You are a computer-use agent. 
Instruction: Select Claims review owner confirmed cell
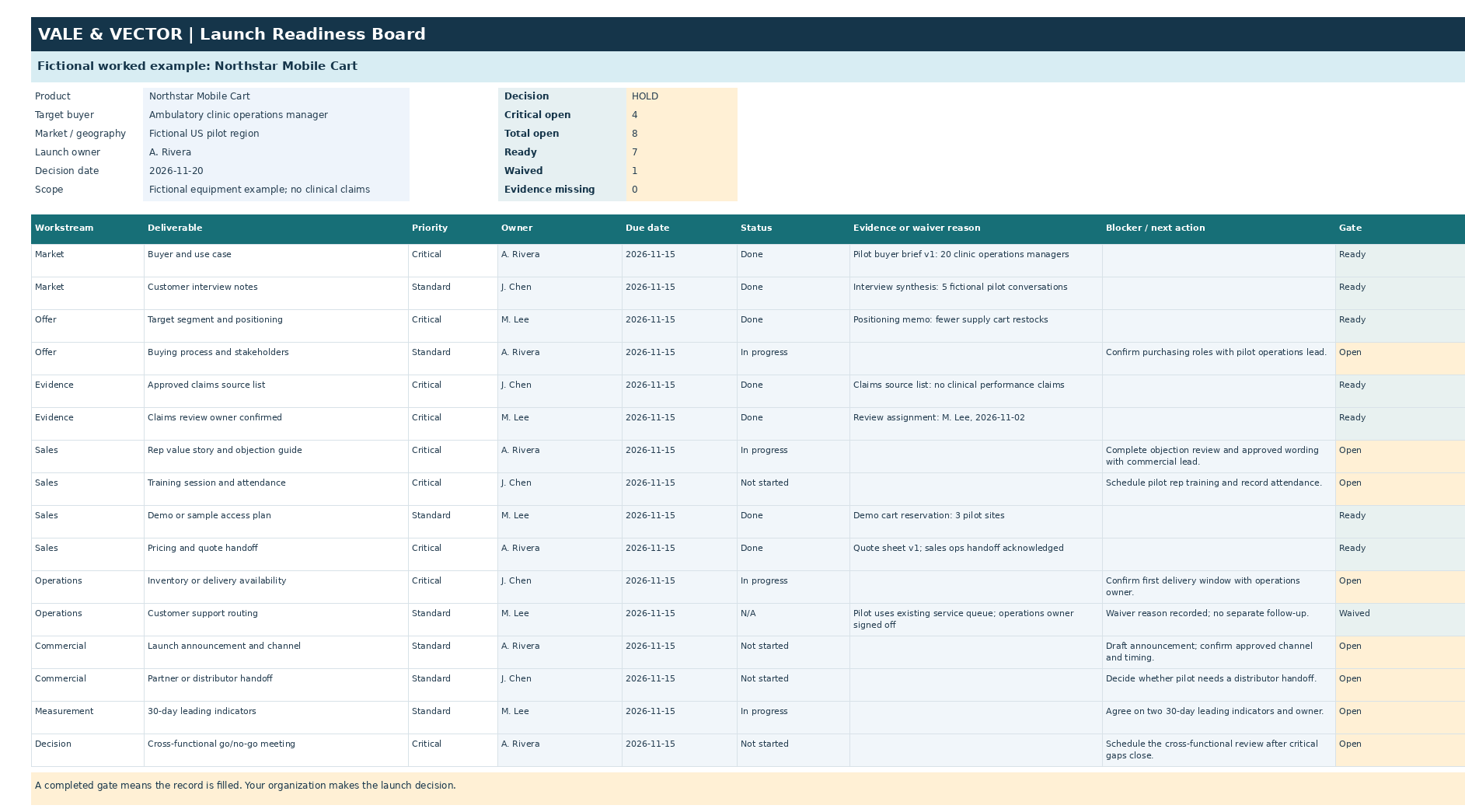(276, 424)
